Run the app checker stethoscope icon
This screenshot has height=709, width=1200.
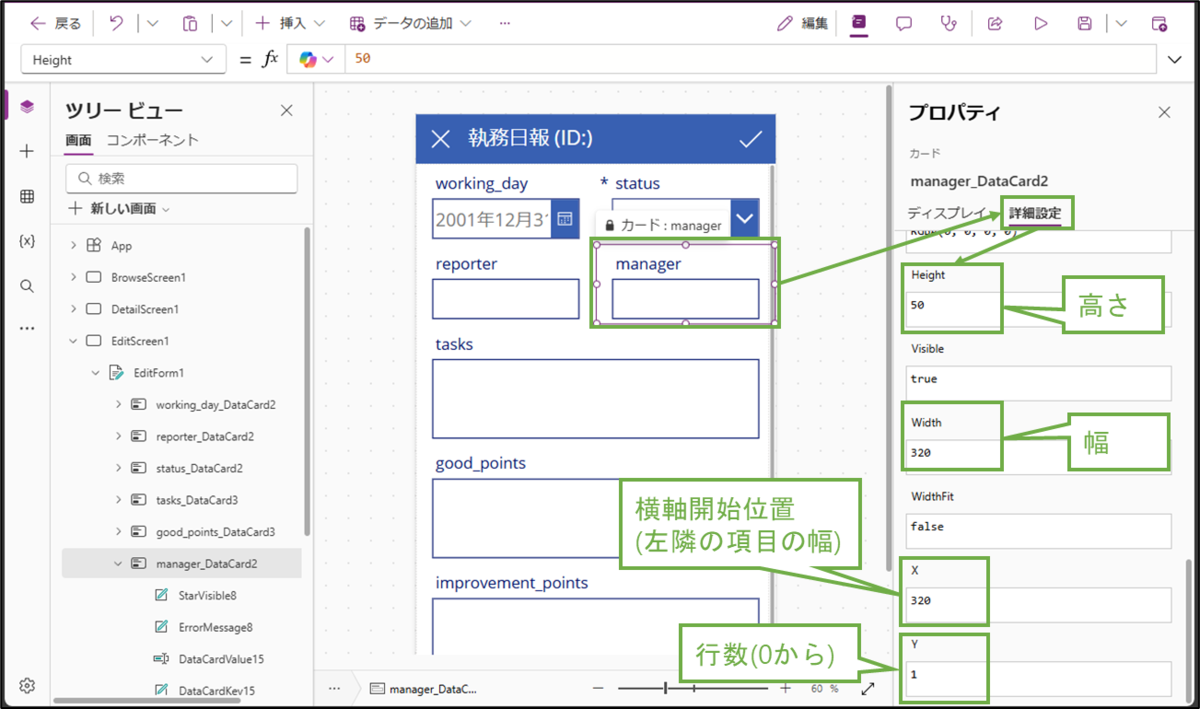click(x=948, y=23)
